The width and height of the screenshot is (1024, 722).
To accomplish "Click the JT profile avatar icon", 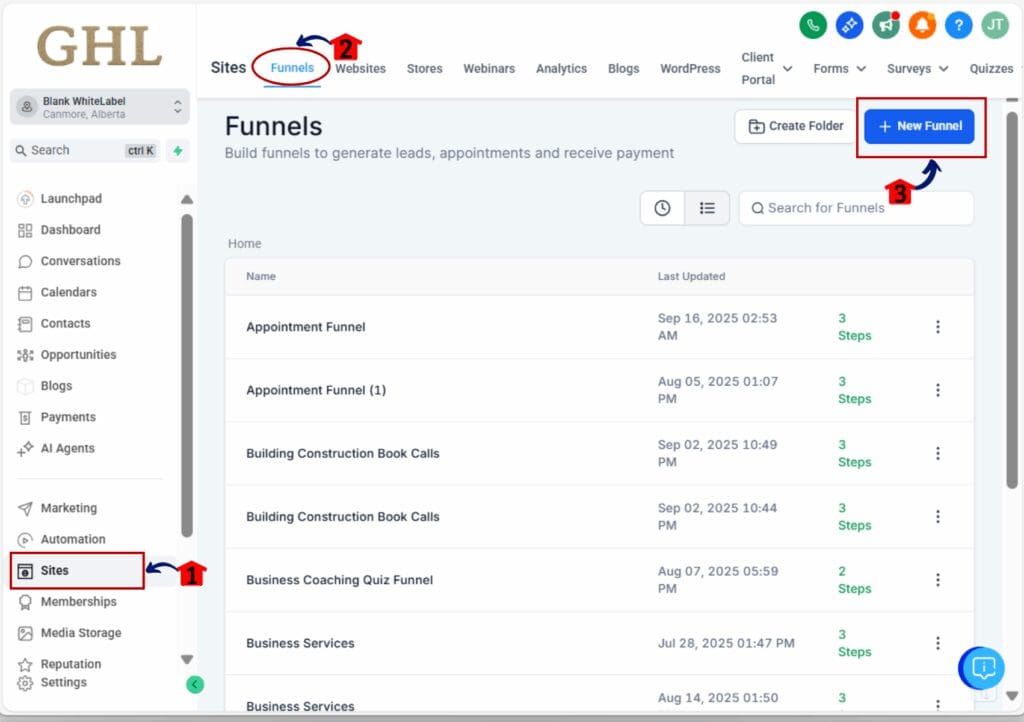I will click(994, 25).
